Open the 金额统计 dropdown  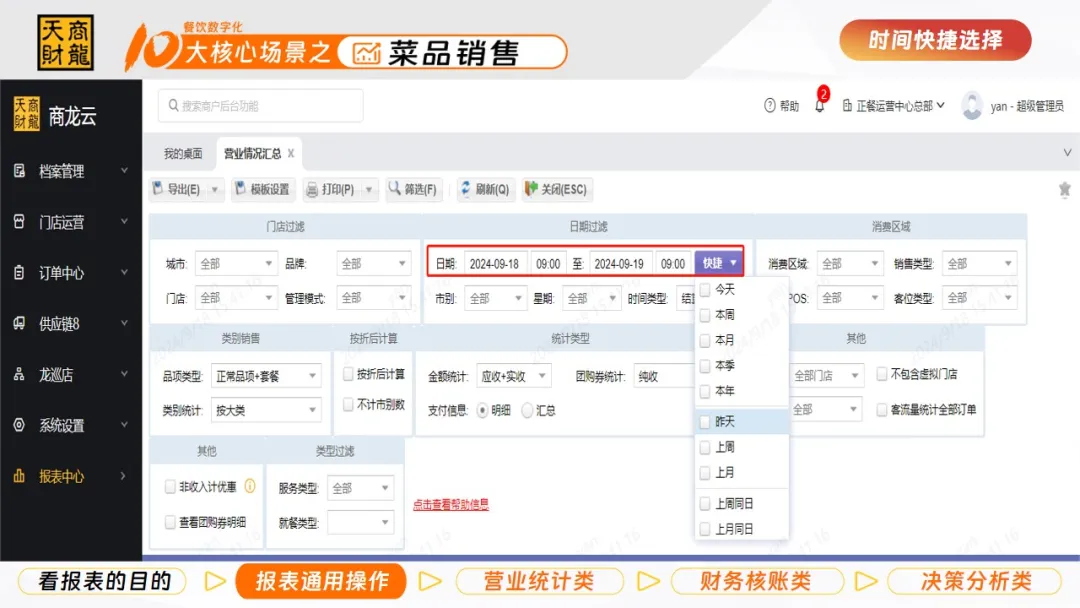click(514, 376)
